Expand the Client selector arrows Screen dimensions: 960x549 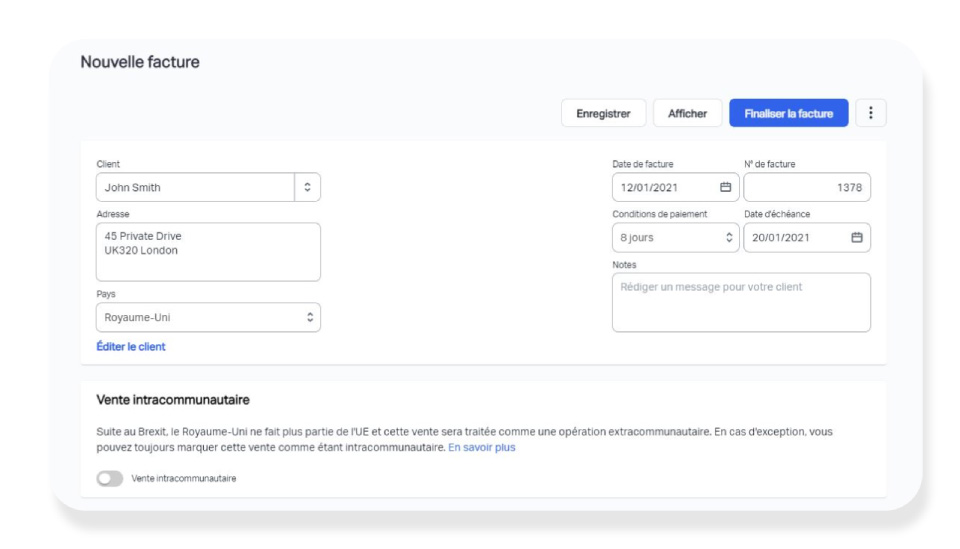coord(307,187)
